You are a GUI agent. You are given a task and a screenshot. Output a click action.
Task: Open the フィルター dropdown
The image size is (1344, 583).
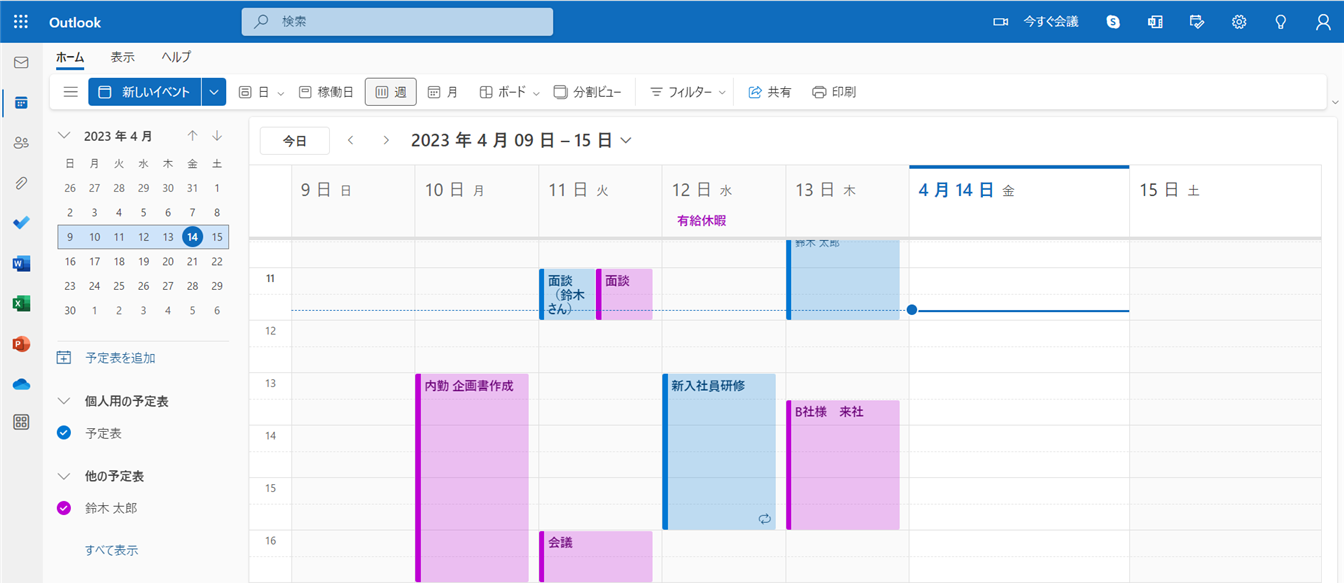pyautogui.click(x=688, y=92)
